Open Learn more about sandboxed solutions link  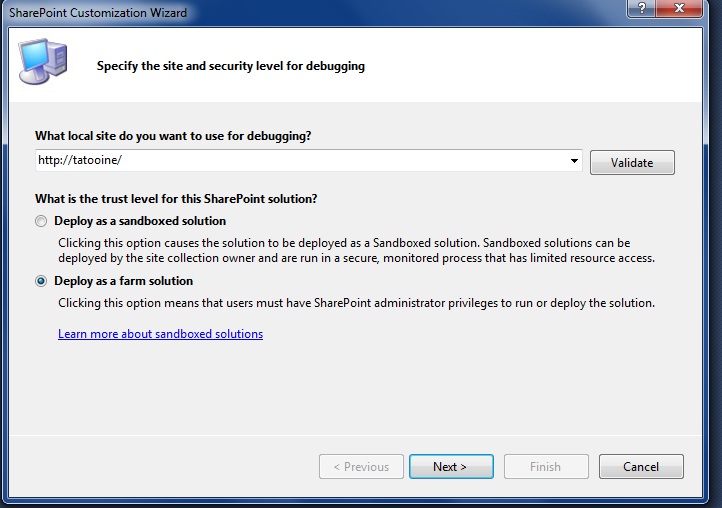tap(160, 334)
